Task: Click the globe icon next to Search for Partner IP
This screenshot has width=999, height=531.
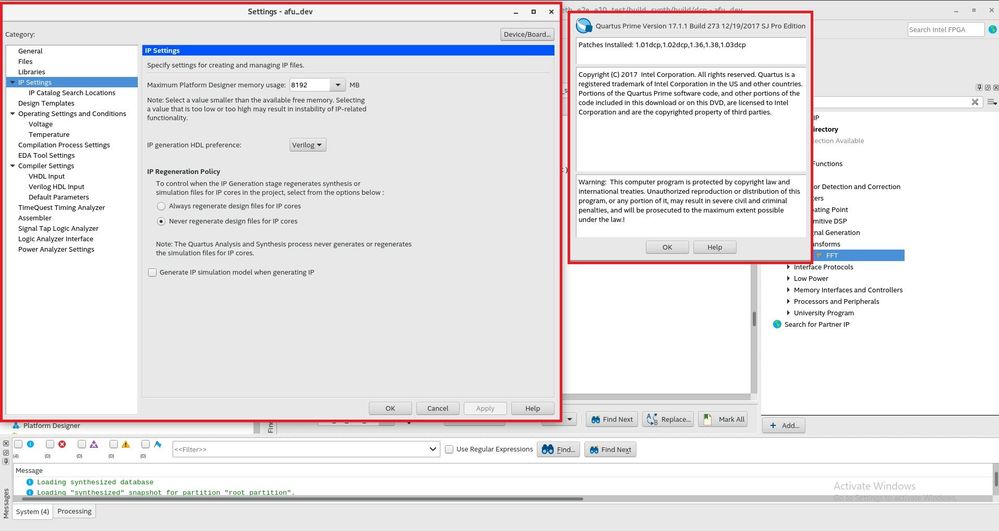Action: tap(777, 324)
